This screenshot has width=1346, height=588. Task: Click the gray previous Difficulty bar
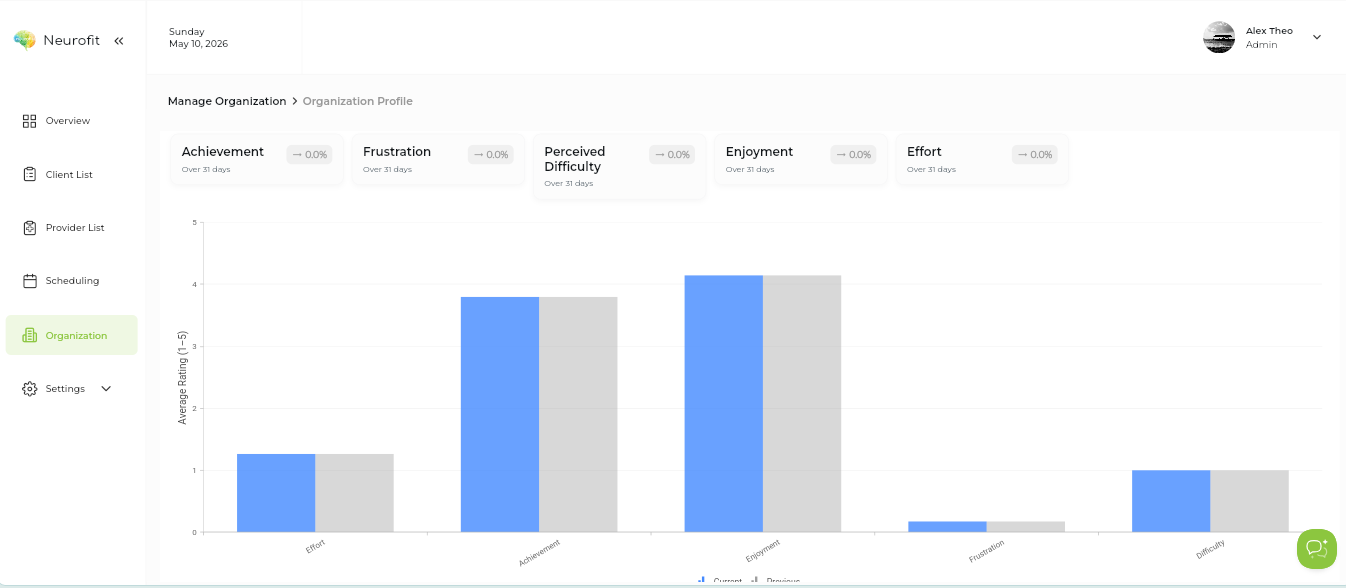click(x=1250, y=501)
